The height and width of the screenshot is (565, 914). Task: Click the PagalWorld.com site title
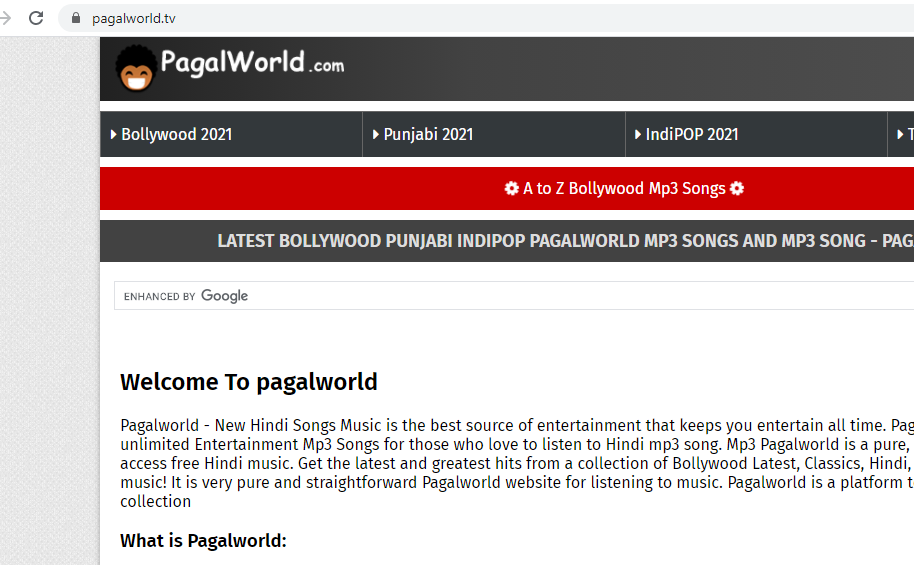[252, 62]
